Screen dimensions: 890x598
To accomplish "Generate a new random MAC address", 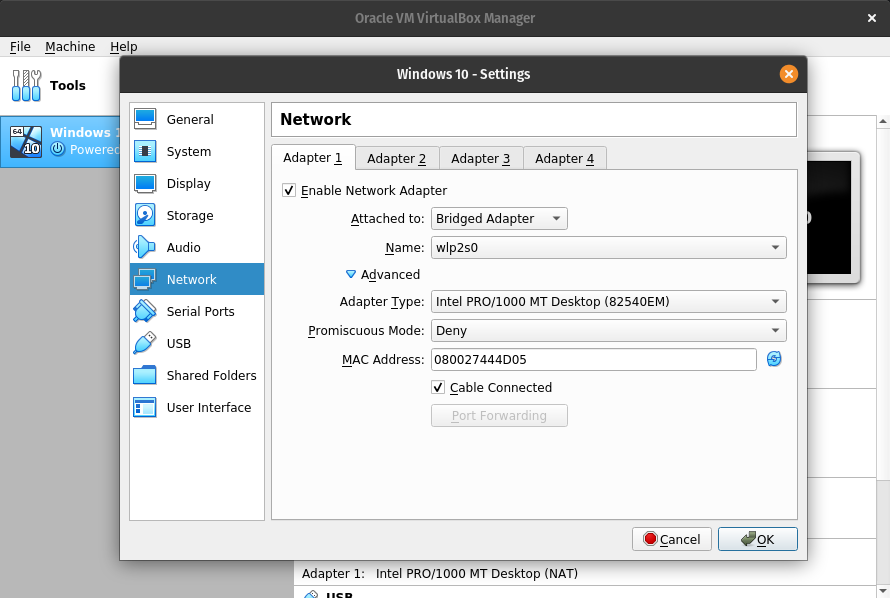I will pos(774,360).
